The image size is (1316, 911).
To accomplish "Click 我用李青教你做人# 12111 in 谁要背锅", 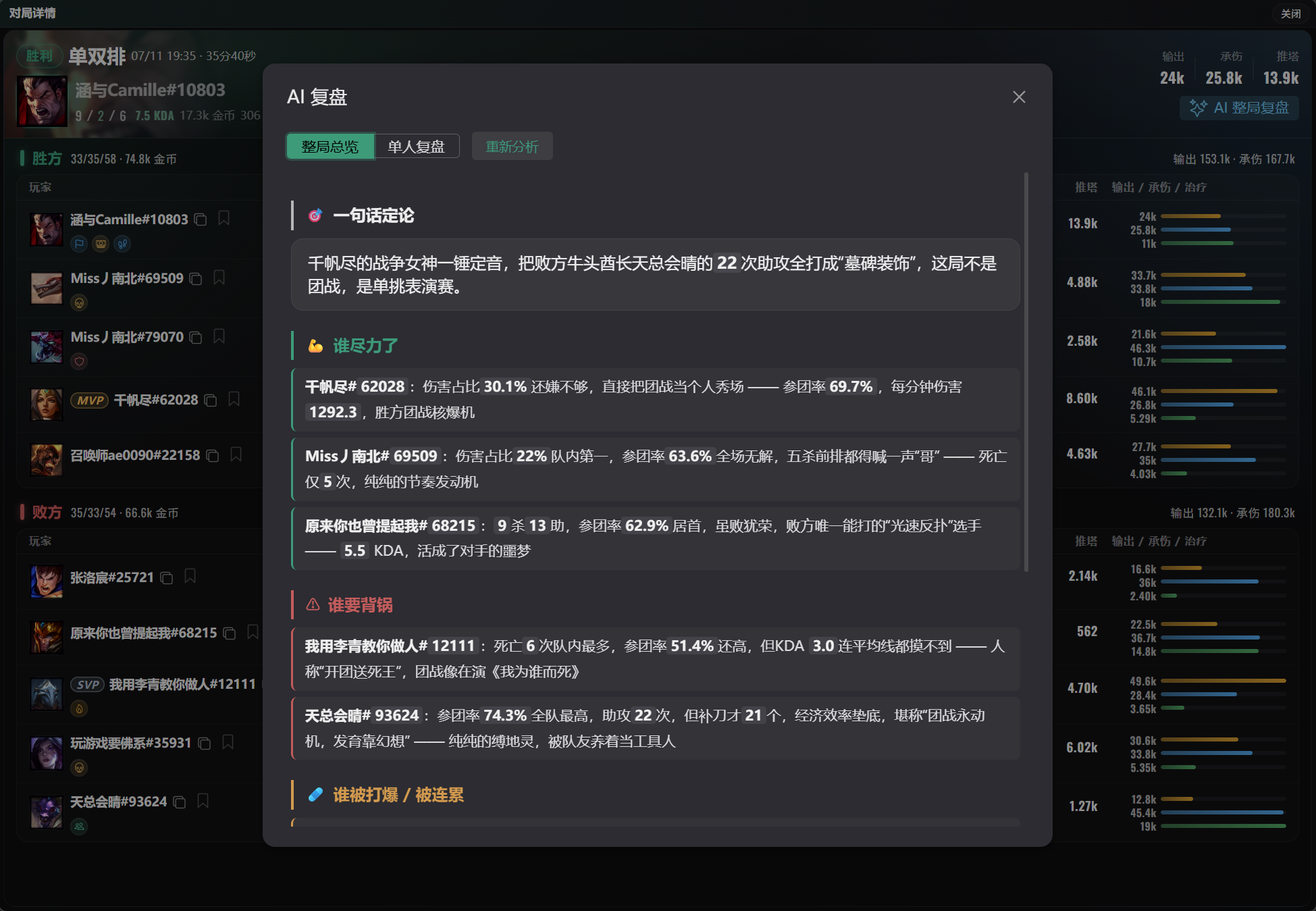I will point(656,659).
